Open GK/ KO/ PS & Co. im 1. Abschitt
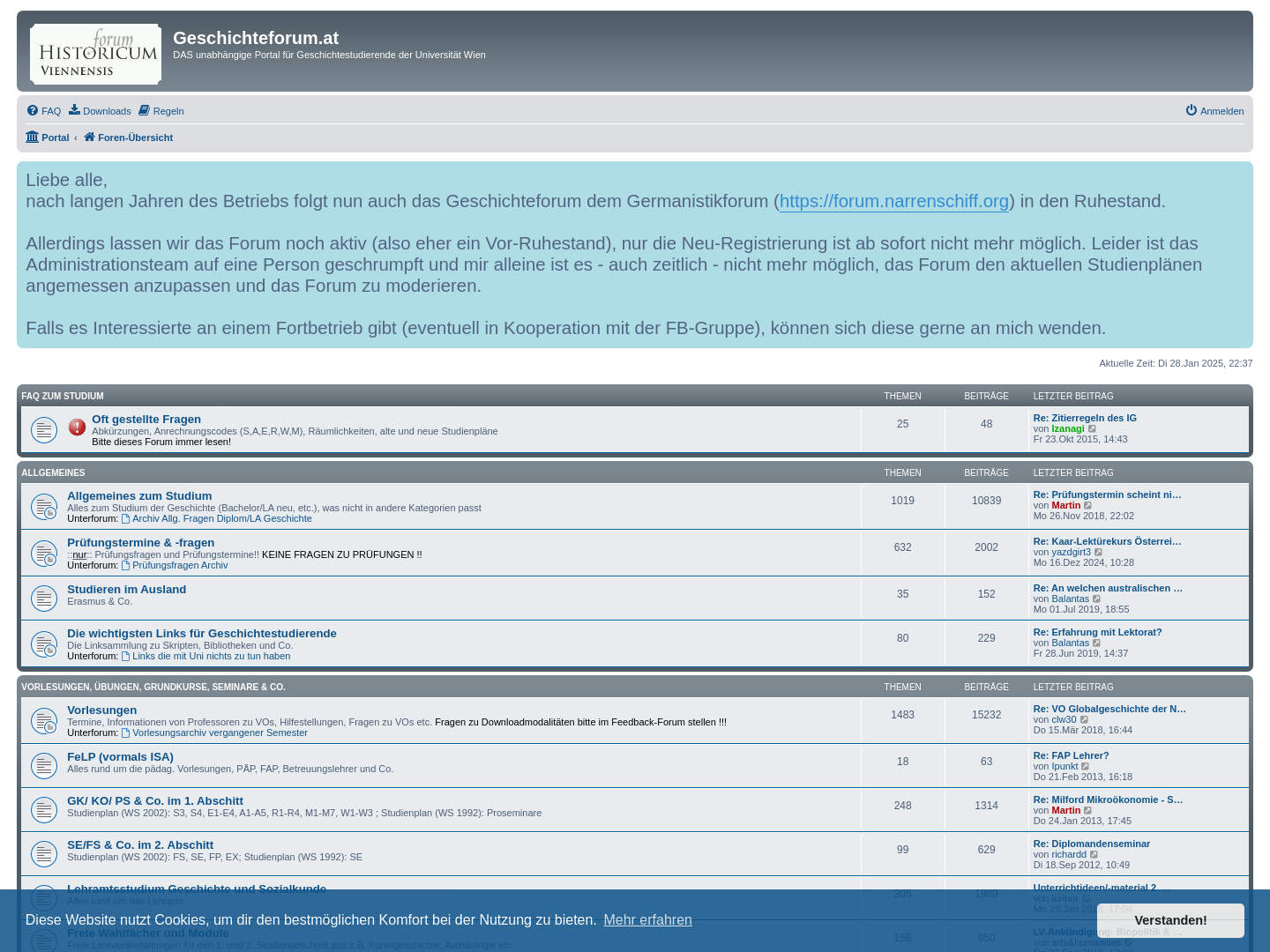The width and height of the screenshot is (1270, 952). (x=155, y=801)
